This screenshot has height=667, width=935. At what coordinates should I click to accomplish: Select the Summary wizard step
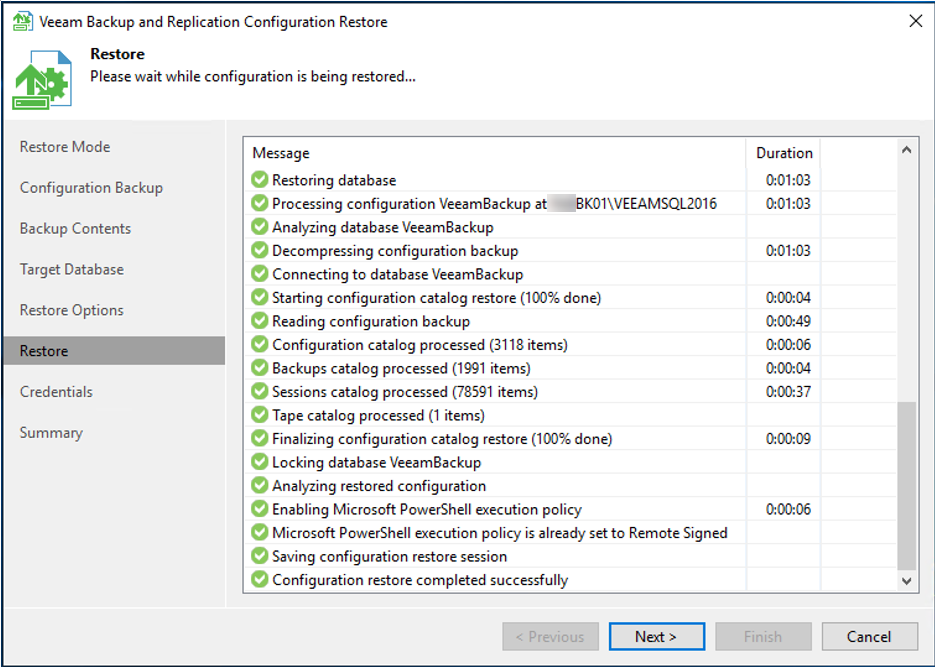tap(51, 433)
